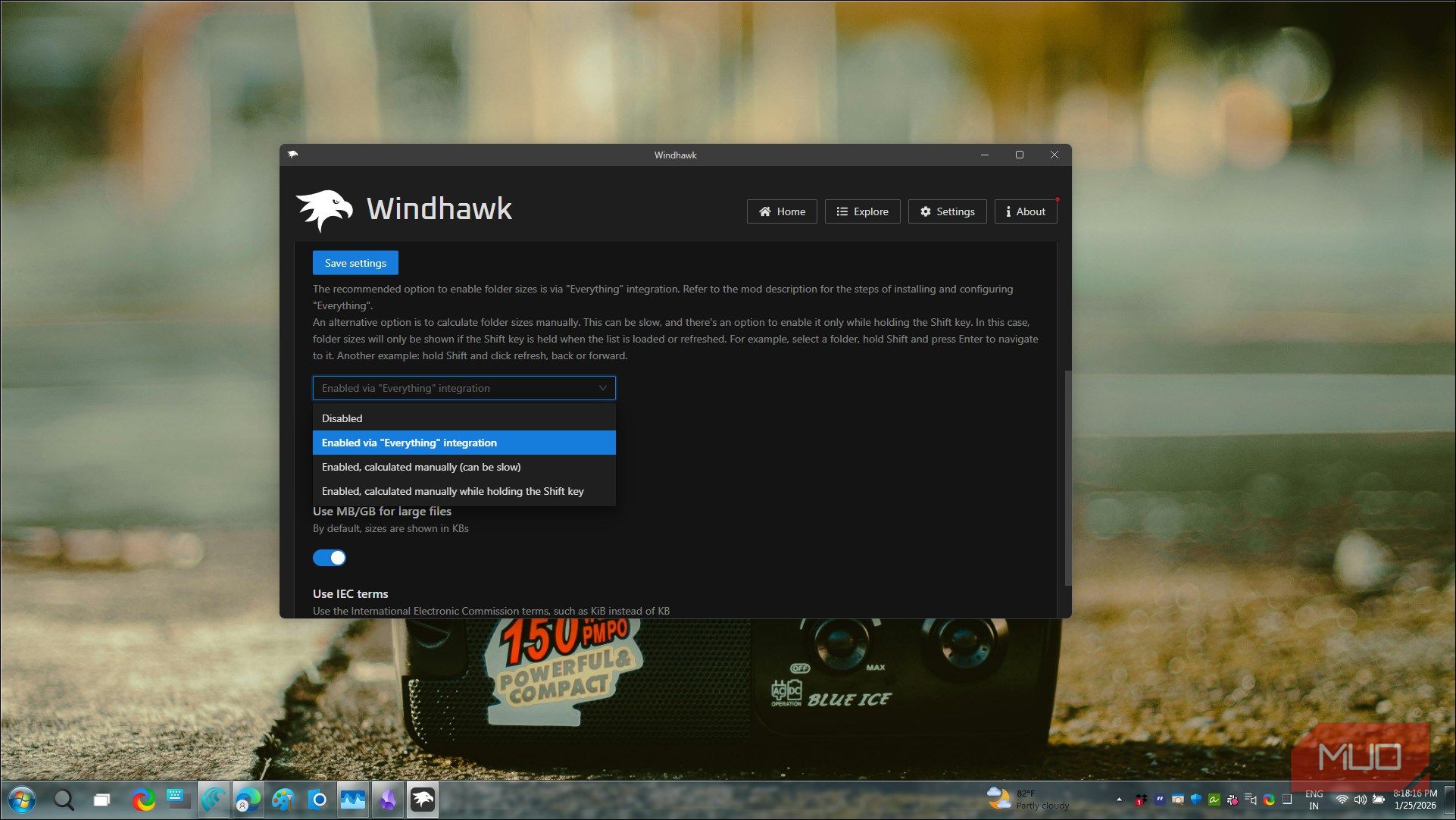Open Windhawk Settings
This screenshot has height=820, width=1456.
(x=947, y=211)
